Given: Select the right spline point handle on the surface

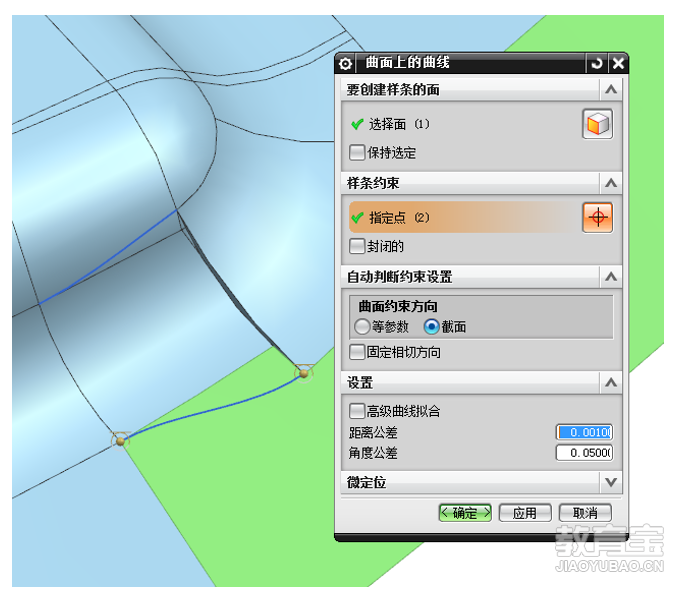Looking at the screenshot, I should [x=304, y=373].
